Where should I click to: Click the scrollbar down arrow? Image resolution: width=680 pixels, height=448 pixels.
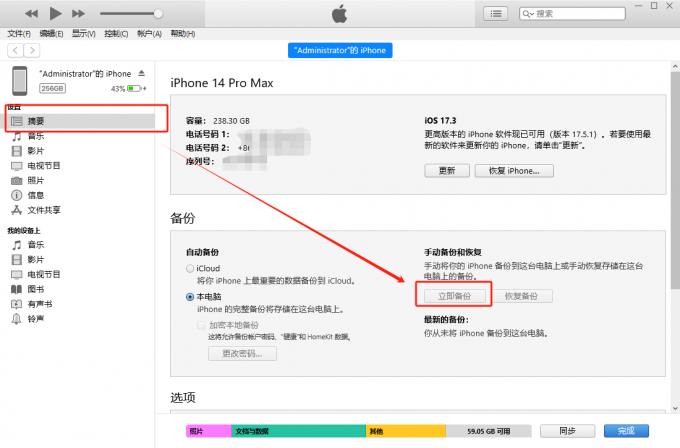coord(675,409)
